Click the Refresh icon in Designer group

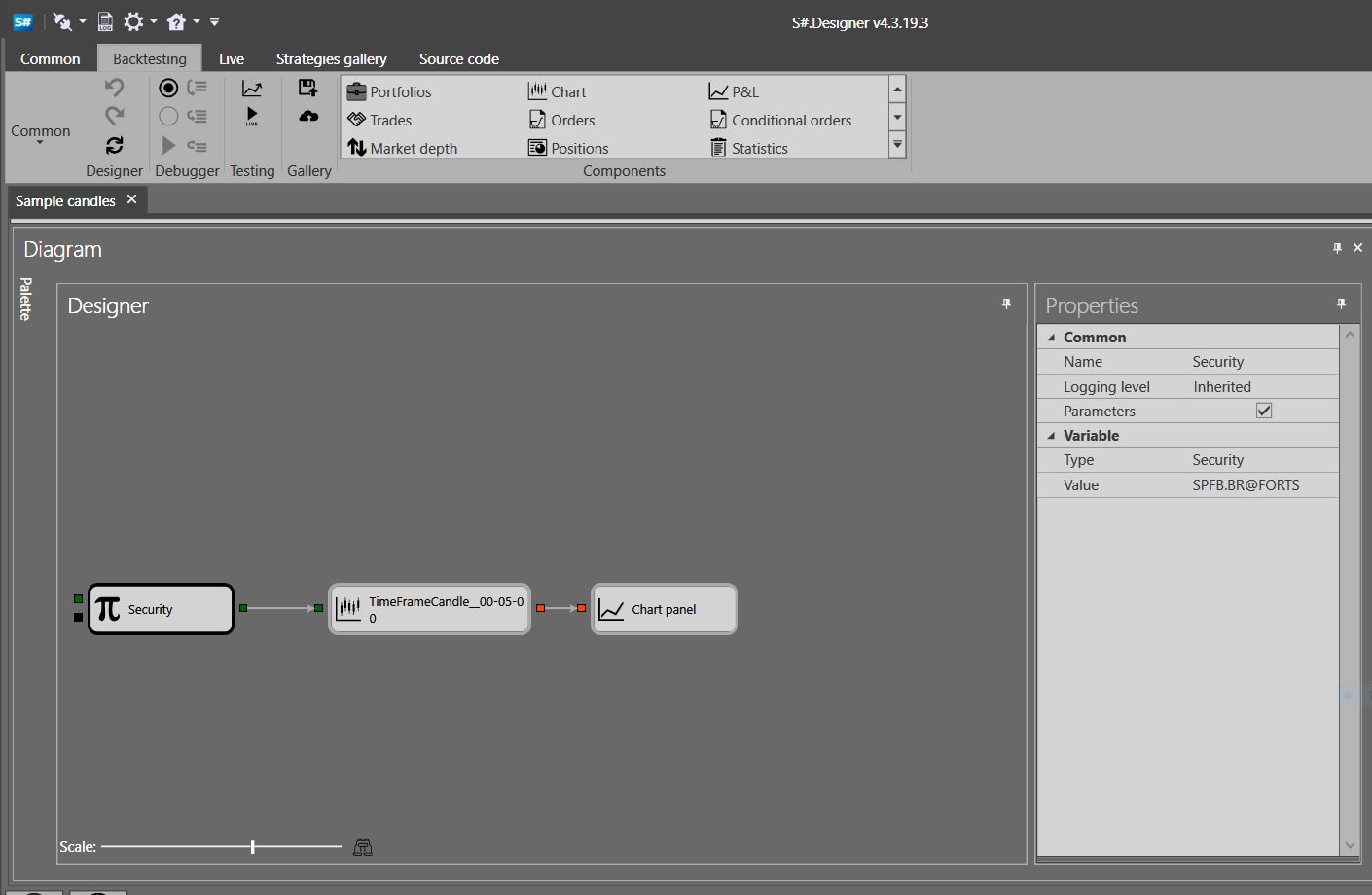point(115,145)
